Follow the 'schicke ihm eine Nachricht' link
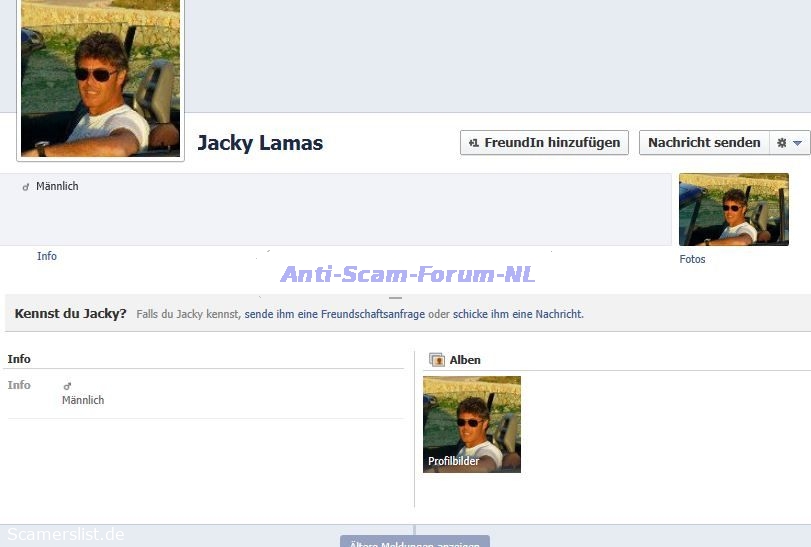Viewport: 811px width, 547px height. tap(517, 314)
